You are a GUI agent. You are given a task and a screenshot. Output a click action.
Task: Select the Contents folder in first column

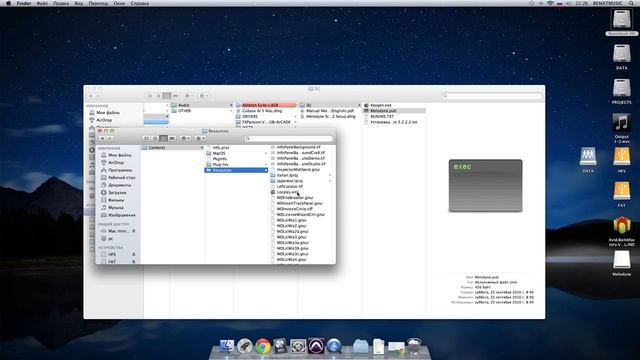point(172,148)
